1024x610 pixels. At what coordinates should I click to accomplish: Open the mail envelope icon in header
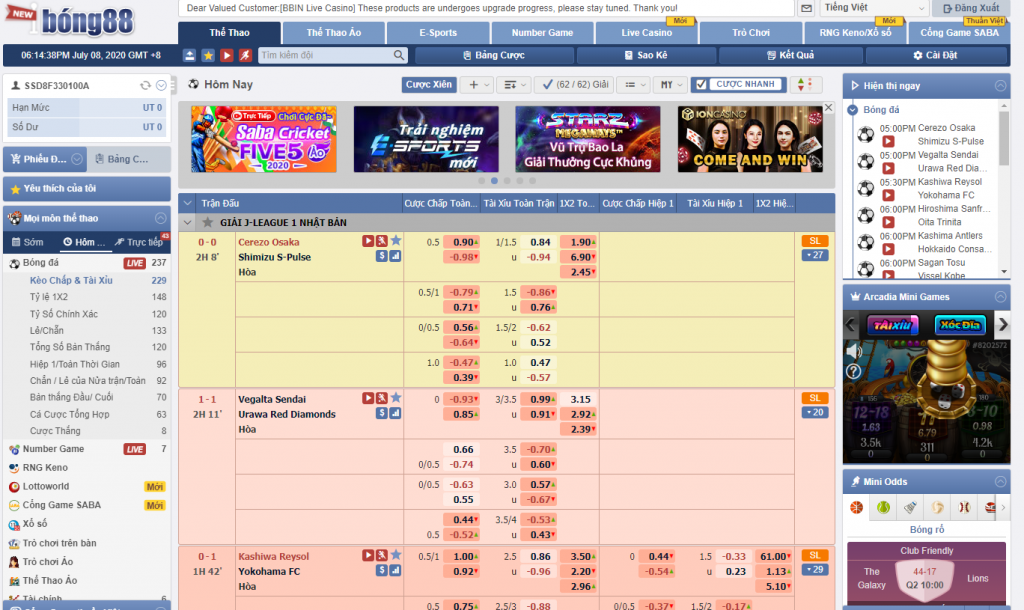click(x=806, y=8)
